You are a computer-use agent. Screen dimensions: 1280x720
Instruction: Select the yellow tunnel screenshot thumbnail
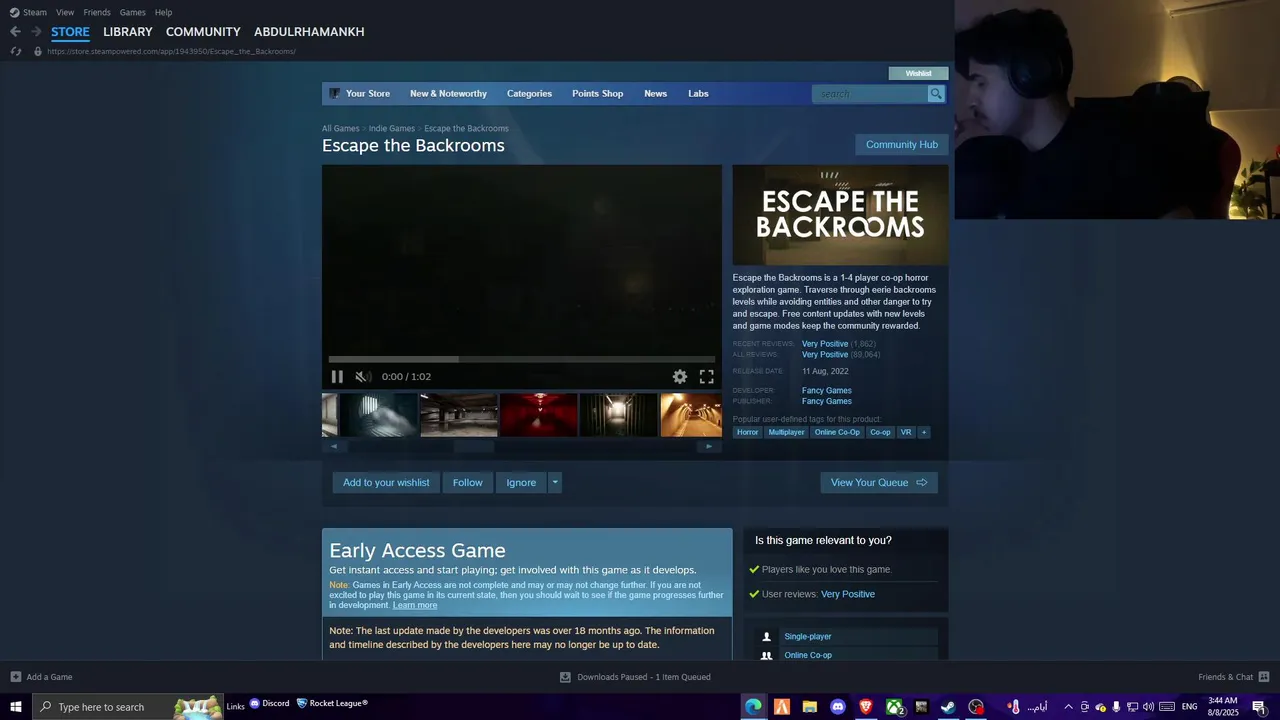coord(691,415)
